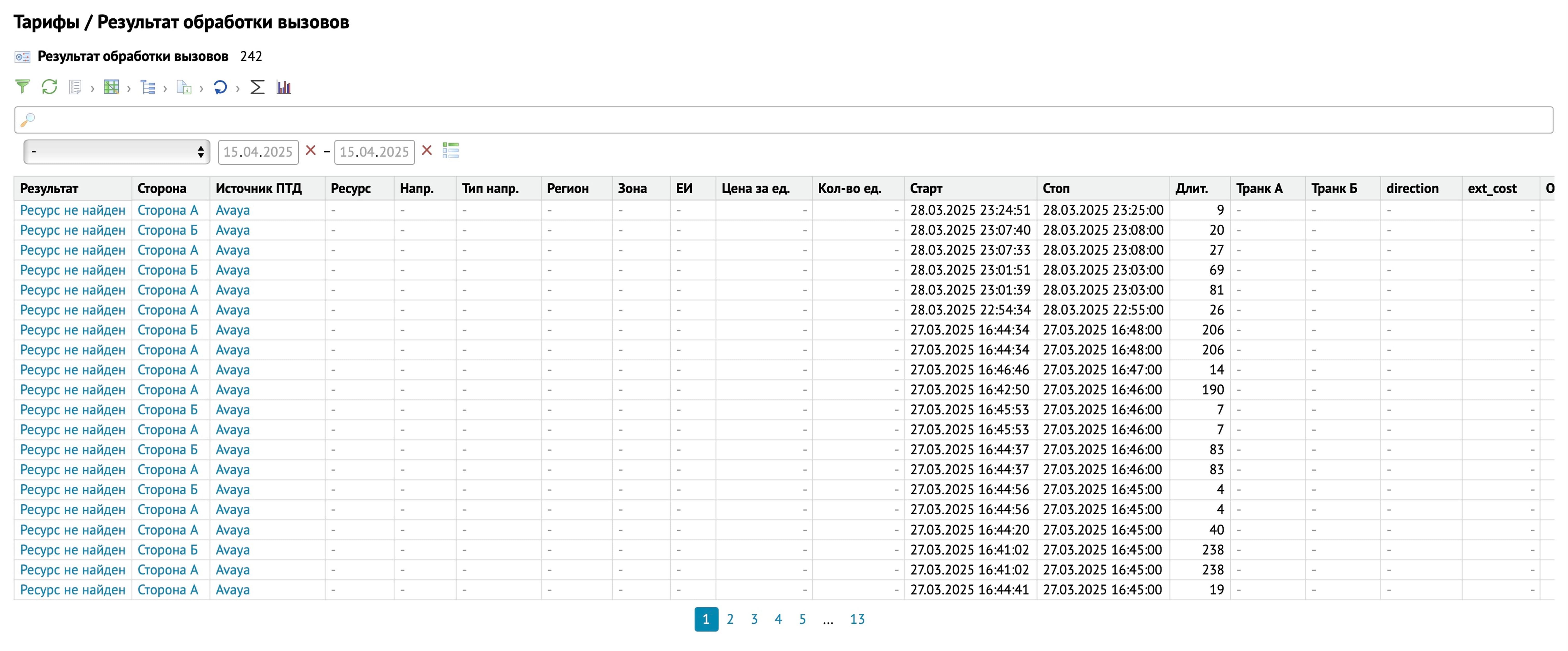The width and height of the screenshot is (1568, 651).
Task: Select start time 28.03.2025 23:01:39 cell
Action: 970,290
